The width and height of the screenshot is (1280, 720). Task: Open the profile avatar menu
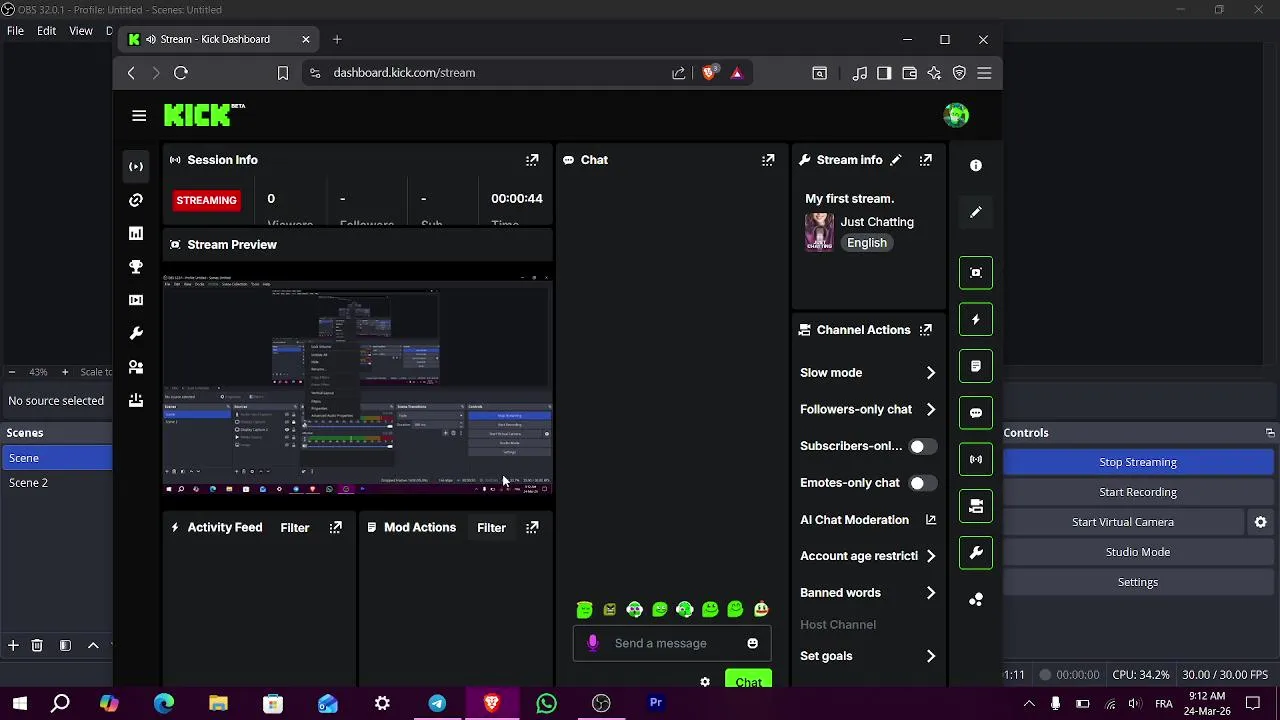click(x=956, y=115)
